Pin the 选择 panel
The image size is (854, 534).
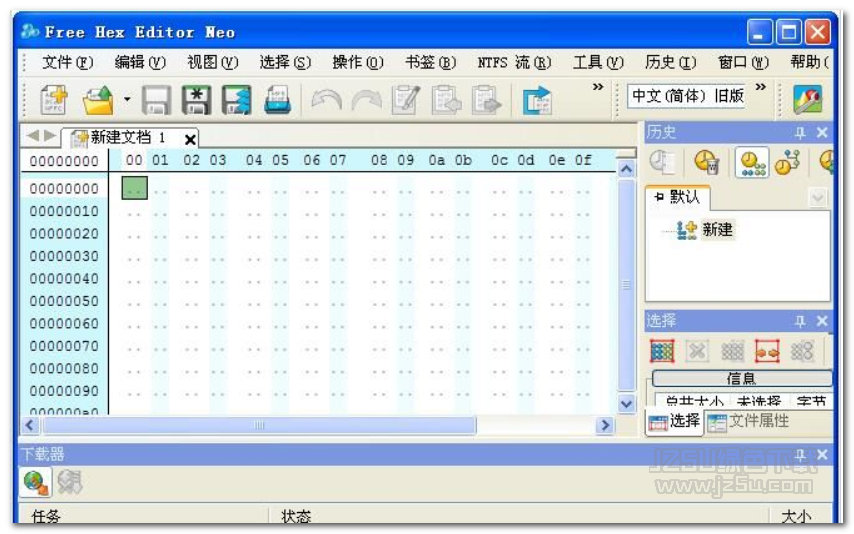click(x=800, y=321)
